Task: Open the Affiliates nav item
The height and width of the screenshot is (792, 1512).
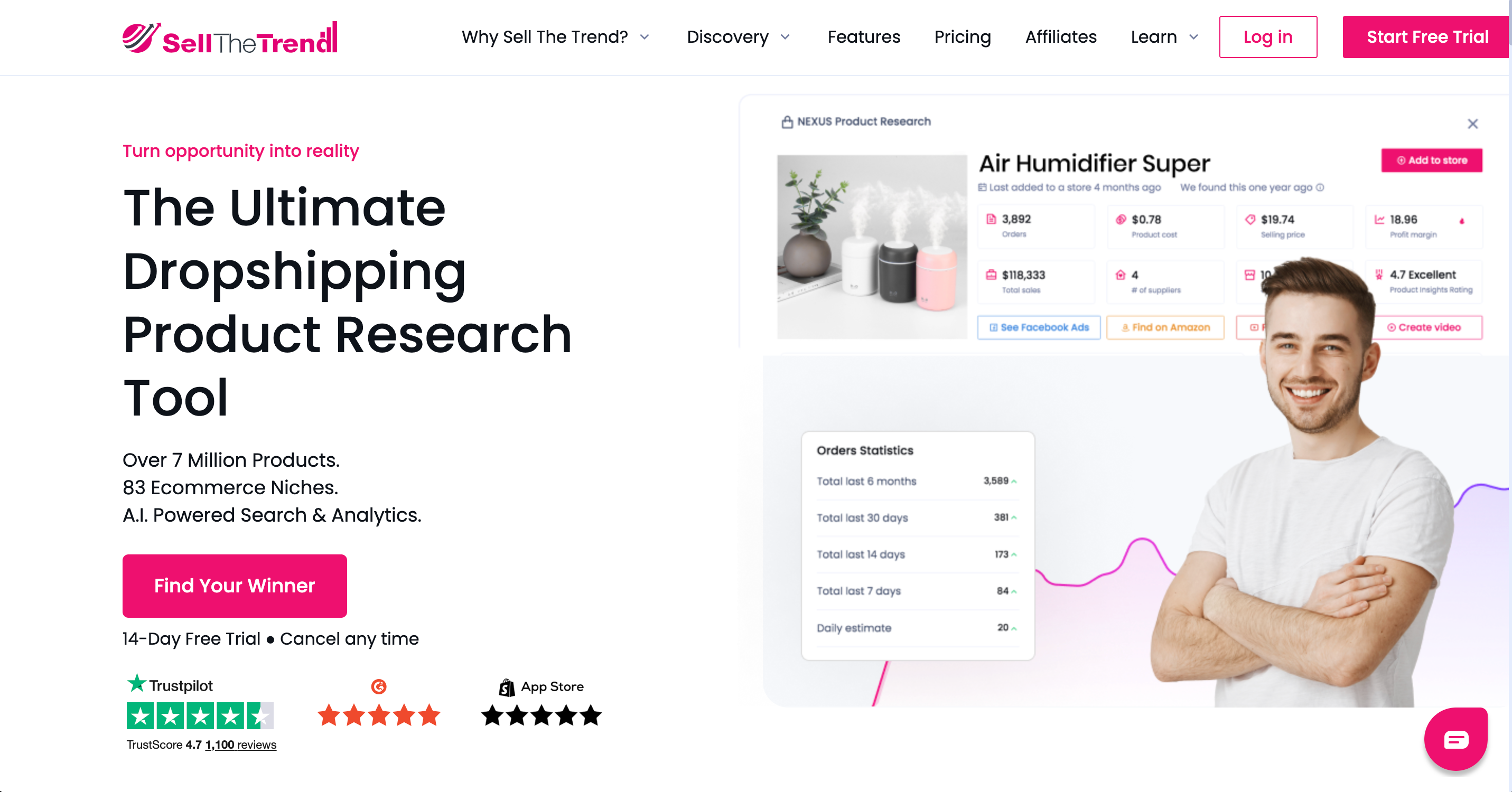Action: click(x=1061, y=37)
